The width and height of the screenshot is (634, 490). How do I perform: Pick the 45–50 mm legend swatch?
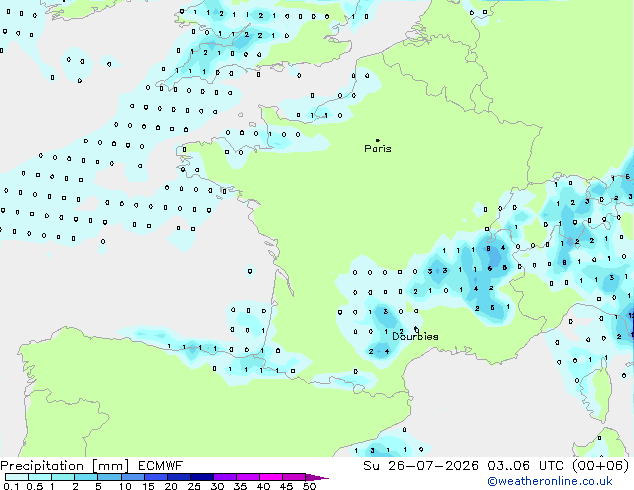click(x=294, y=477)
